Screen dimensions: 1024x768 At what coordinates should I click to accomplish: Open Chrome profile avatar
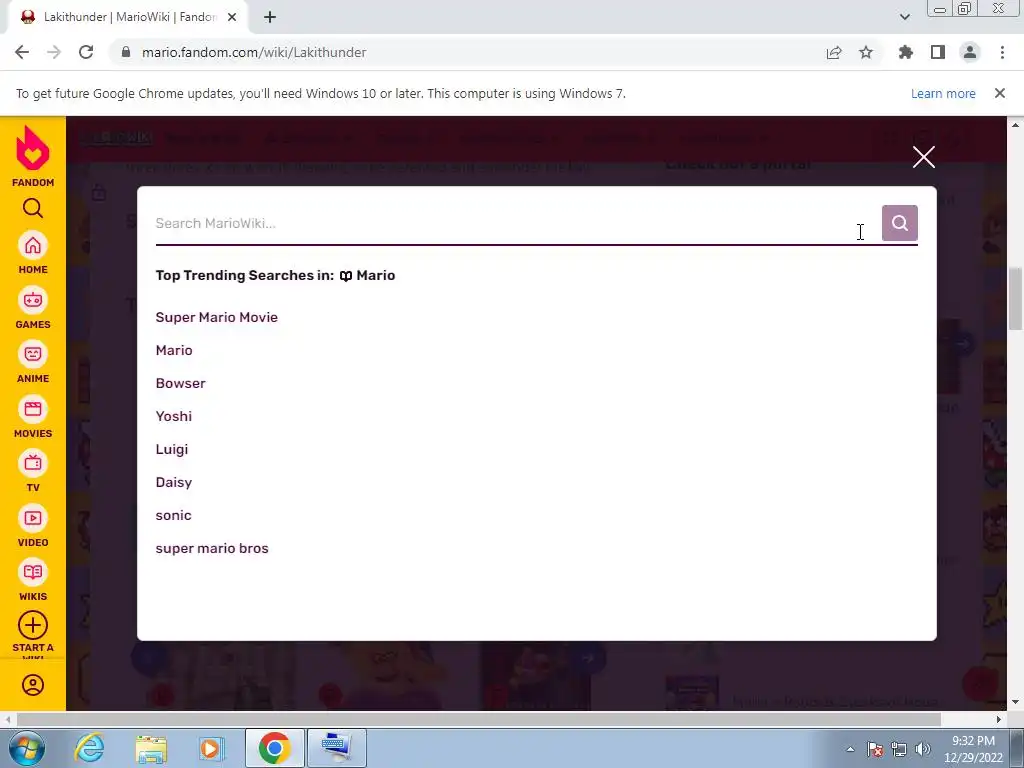click(970, 52)
